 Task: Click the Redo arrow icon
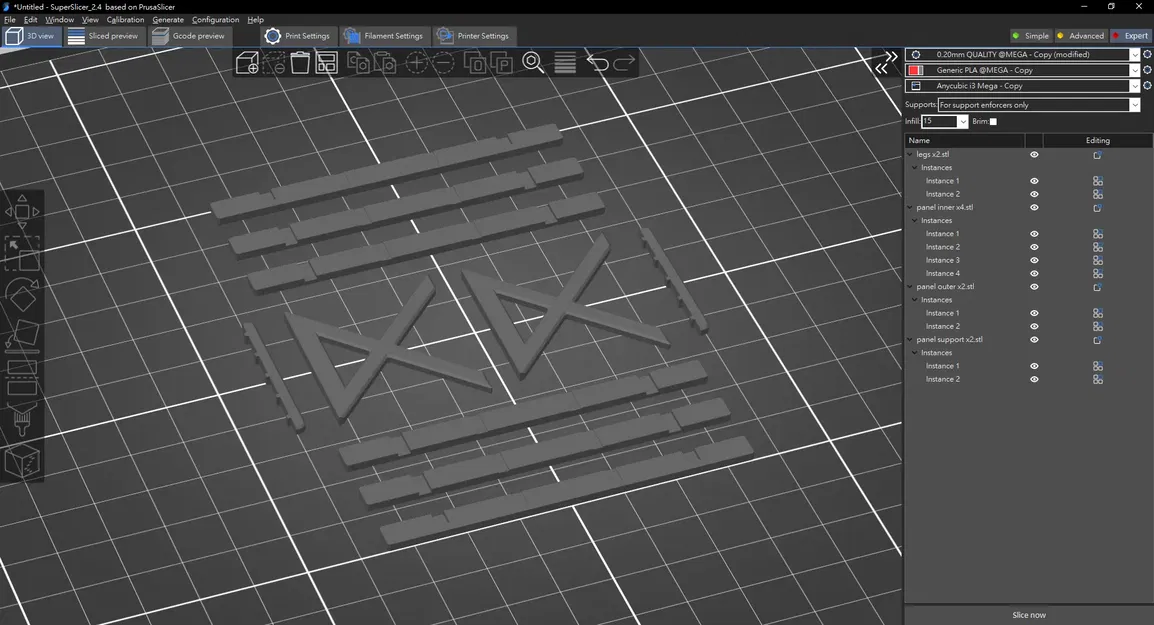624,63
